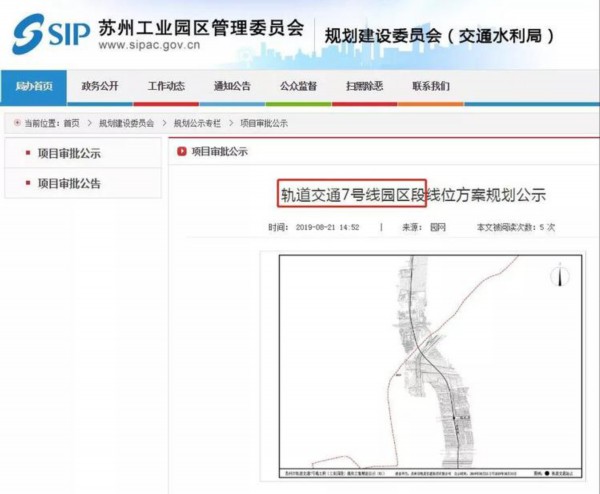The width and height of the screenshot is (600, 494).
Task: Open the Line 7 route plan map image
Action: [x=430, y=367]
